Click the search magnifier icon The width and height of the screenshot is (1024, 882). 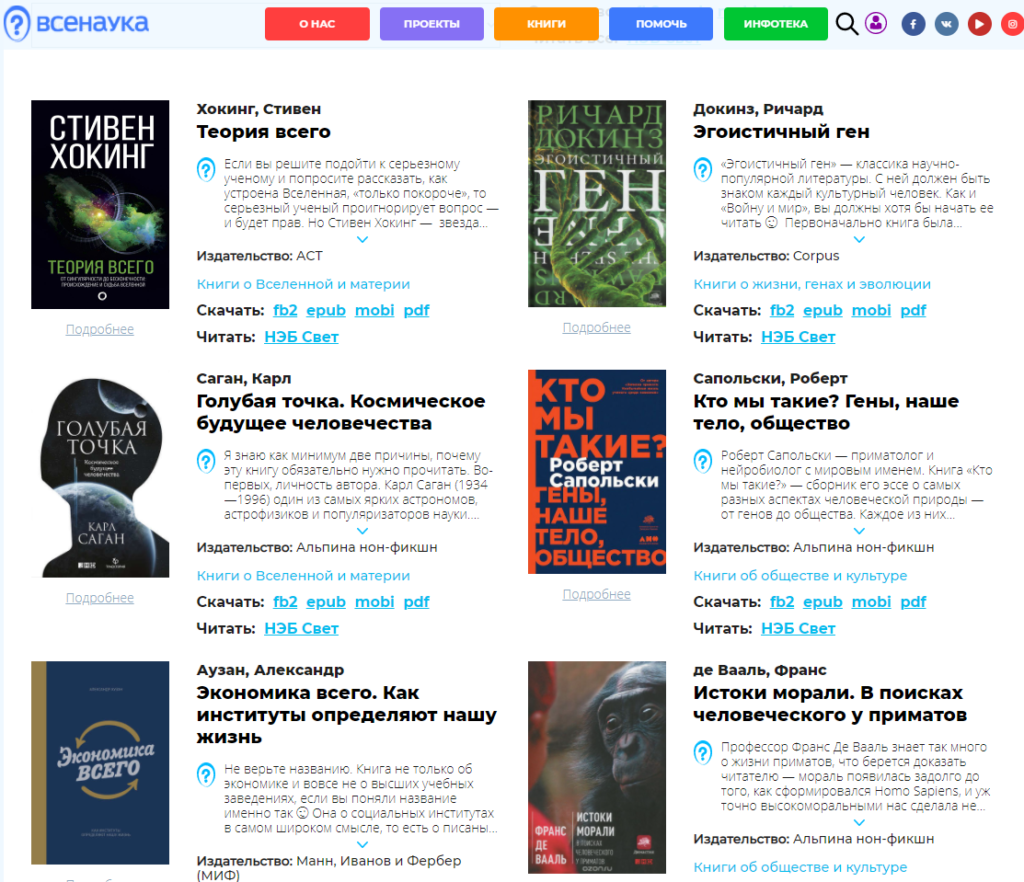[x=847, y=24]
